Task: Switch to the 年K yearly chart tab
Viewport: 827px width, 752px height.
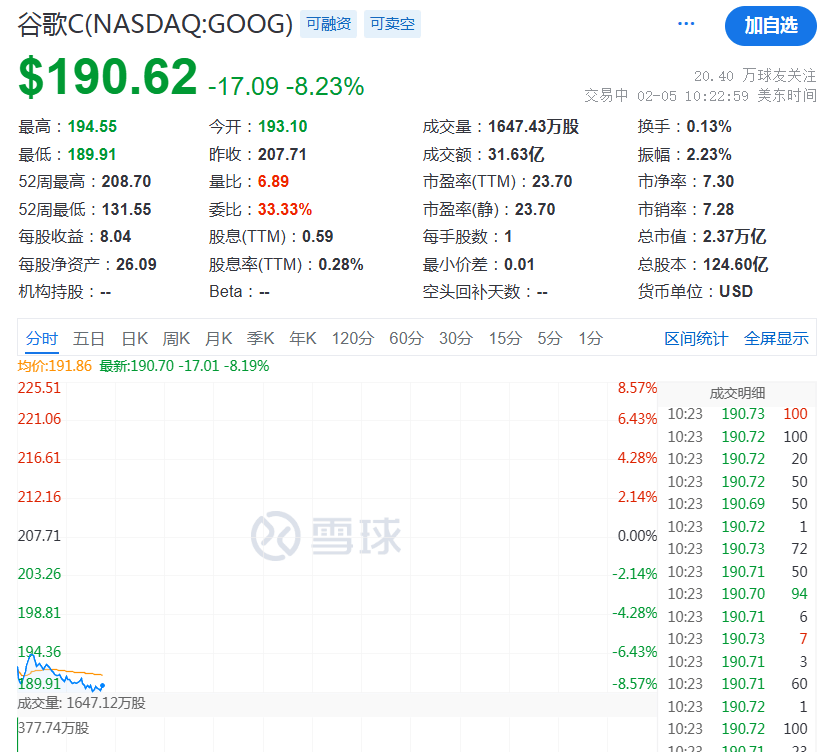Action: pyautogui.click(x=302, y=338)
